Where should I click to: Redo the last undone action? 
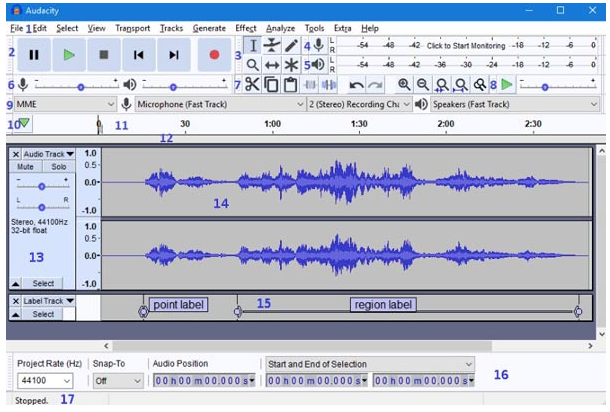coord(375,85)
